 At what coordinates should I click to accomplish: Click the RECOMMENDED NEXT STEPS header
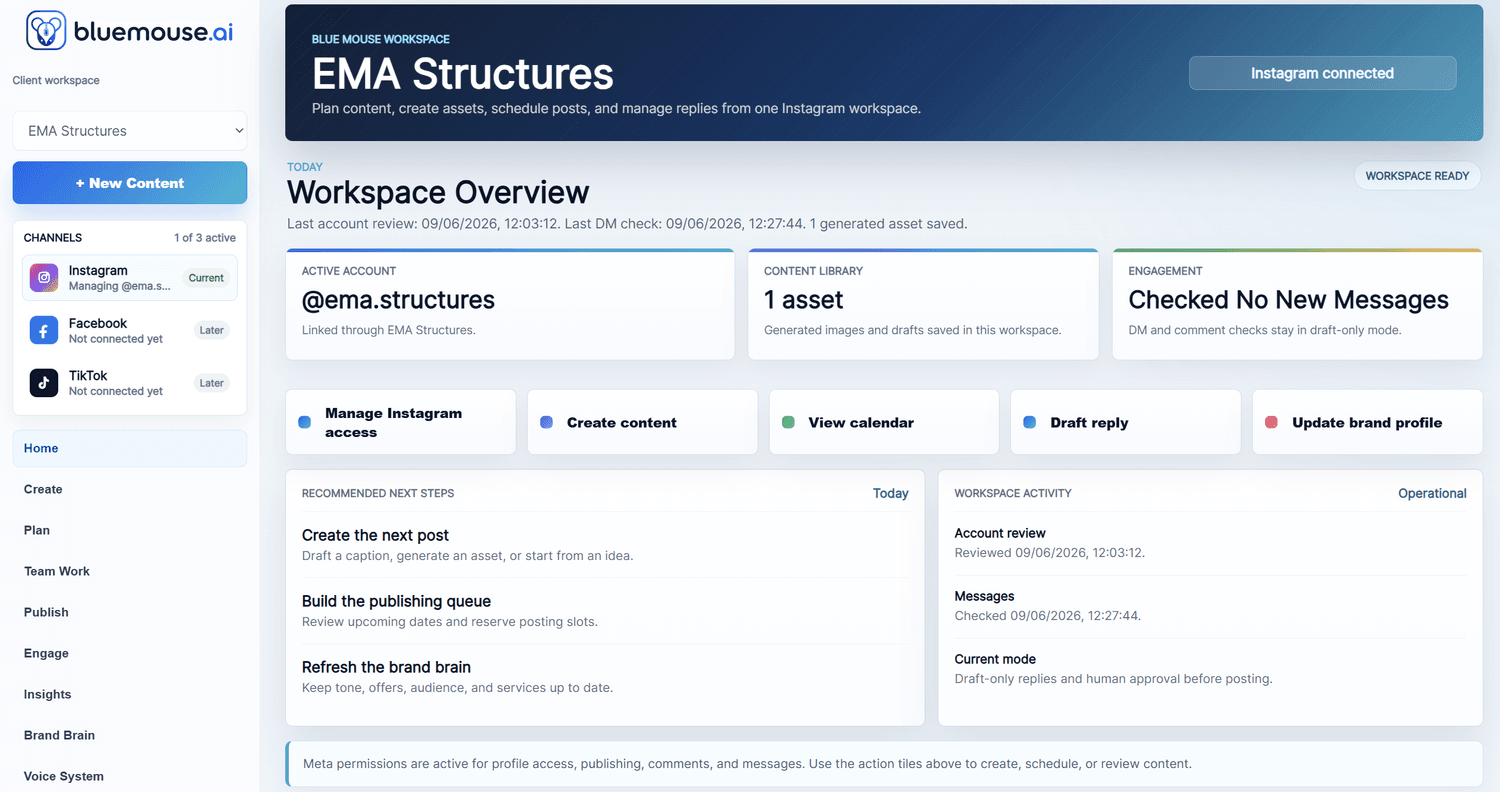click(x=378, y=493)
